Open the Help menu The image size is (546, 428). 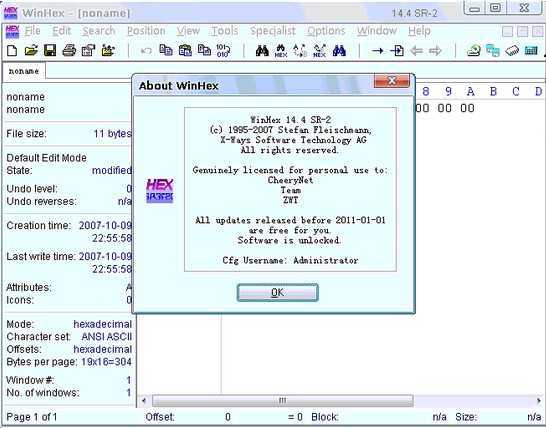pyautogui.click(x=419, y=31)
